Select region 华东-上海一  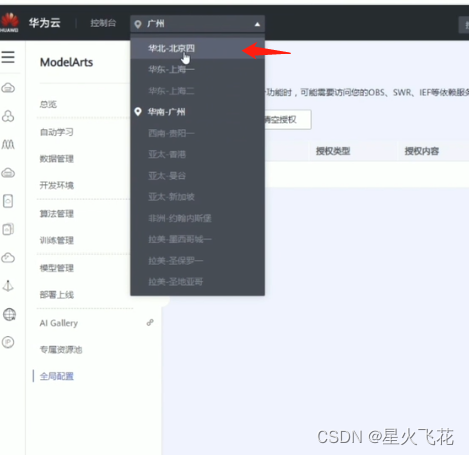[x=197, y=69]
